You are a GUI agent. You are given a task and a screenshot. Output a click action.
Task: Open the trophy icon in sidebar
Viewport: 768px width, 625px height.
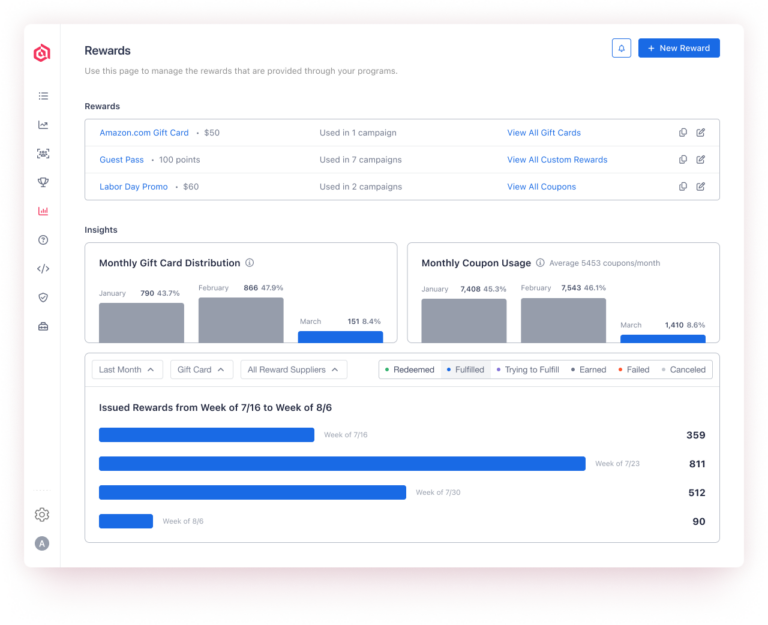(42, 182)
